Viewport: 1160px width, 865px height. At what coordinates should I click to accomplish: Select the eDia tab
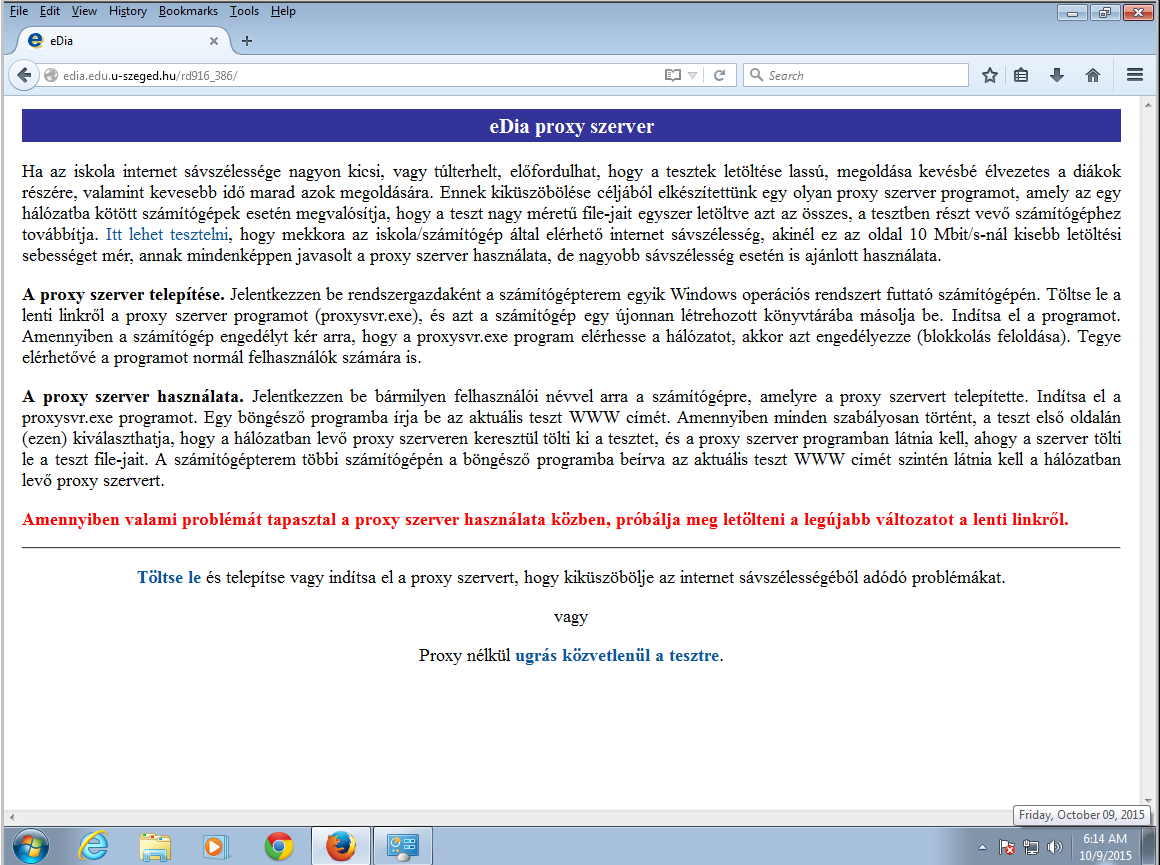(122, 41)
